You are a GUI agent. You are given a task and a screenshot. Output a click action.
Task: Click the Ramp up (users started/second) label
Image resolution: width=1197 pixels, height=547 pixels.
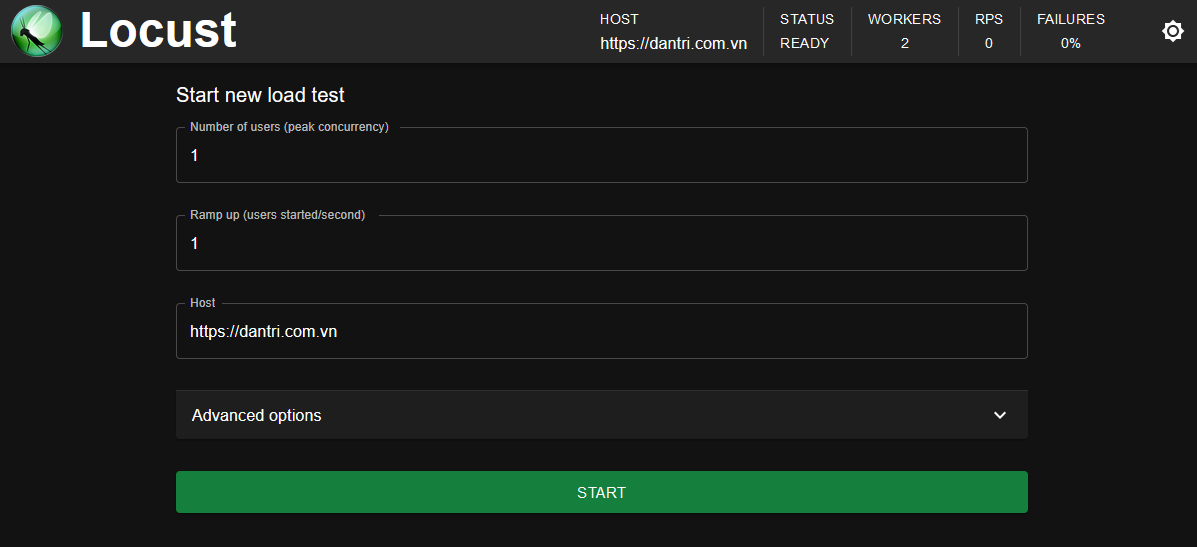(278, 215)
